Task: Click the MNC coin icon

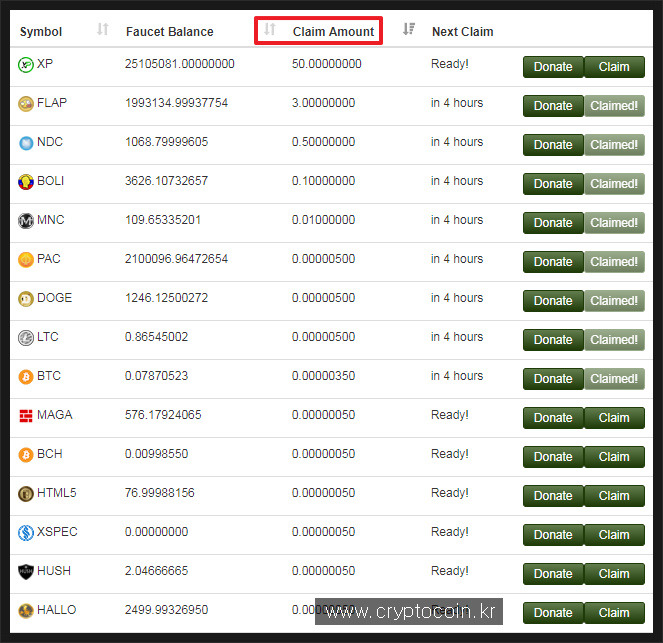Action: pyautogui.click(x=26, y=221)
